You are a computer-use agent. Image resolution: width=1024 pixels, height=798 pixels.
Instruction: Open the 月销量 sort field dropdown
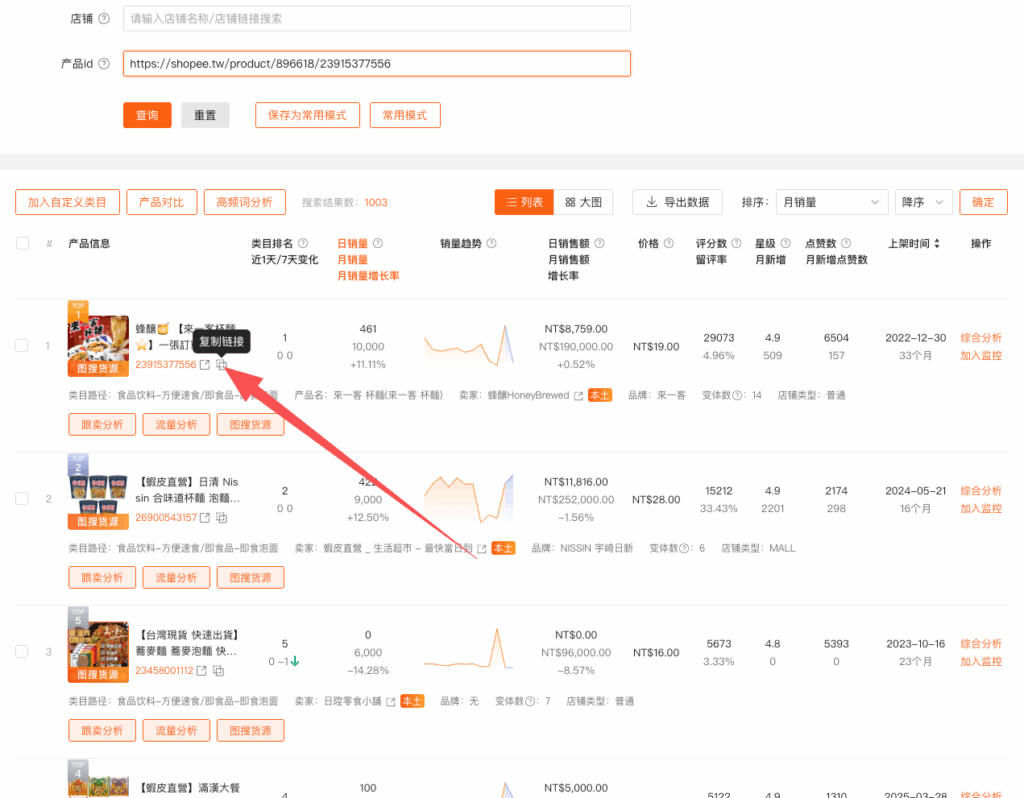point(831,202)
